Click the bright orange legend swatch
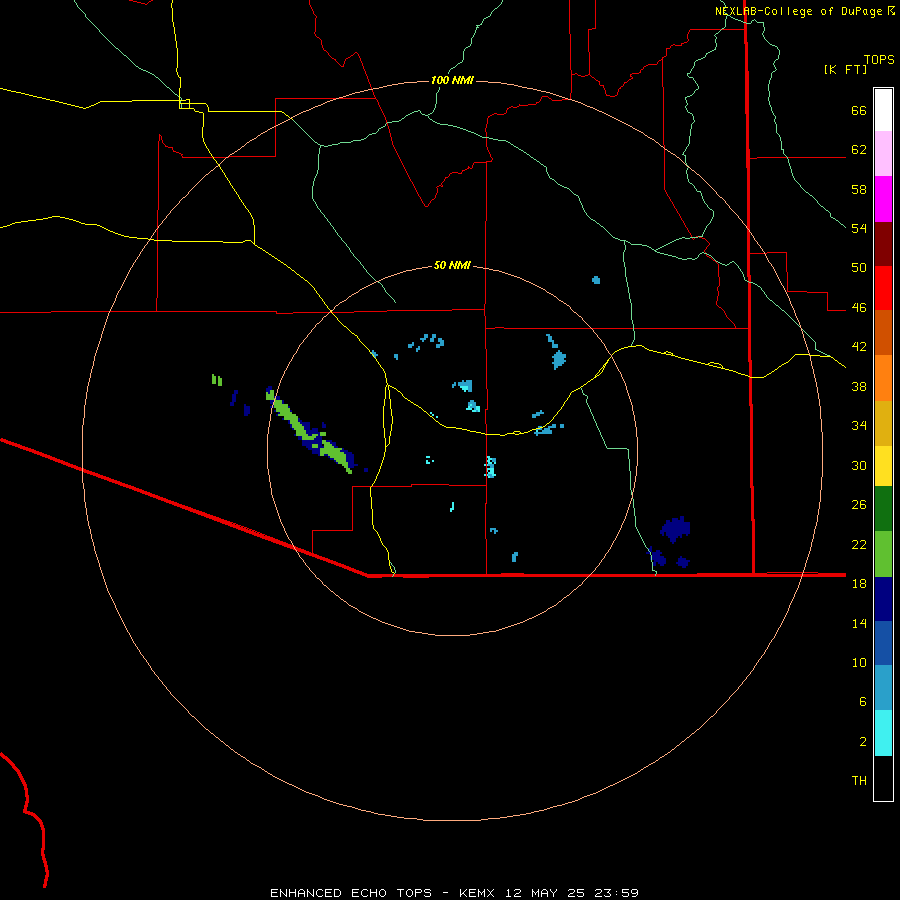Viewport: 900px width, 900px height. tap(883, 378)
